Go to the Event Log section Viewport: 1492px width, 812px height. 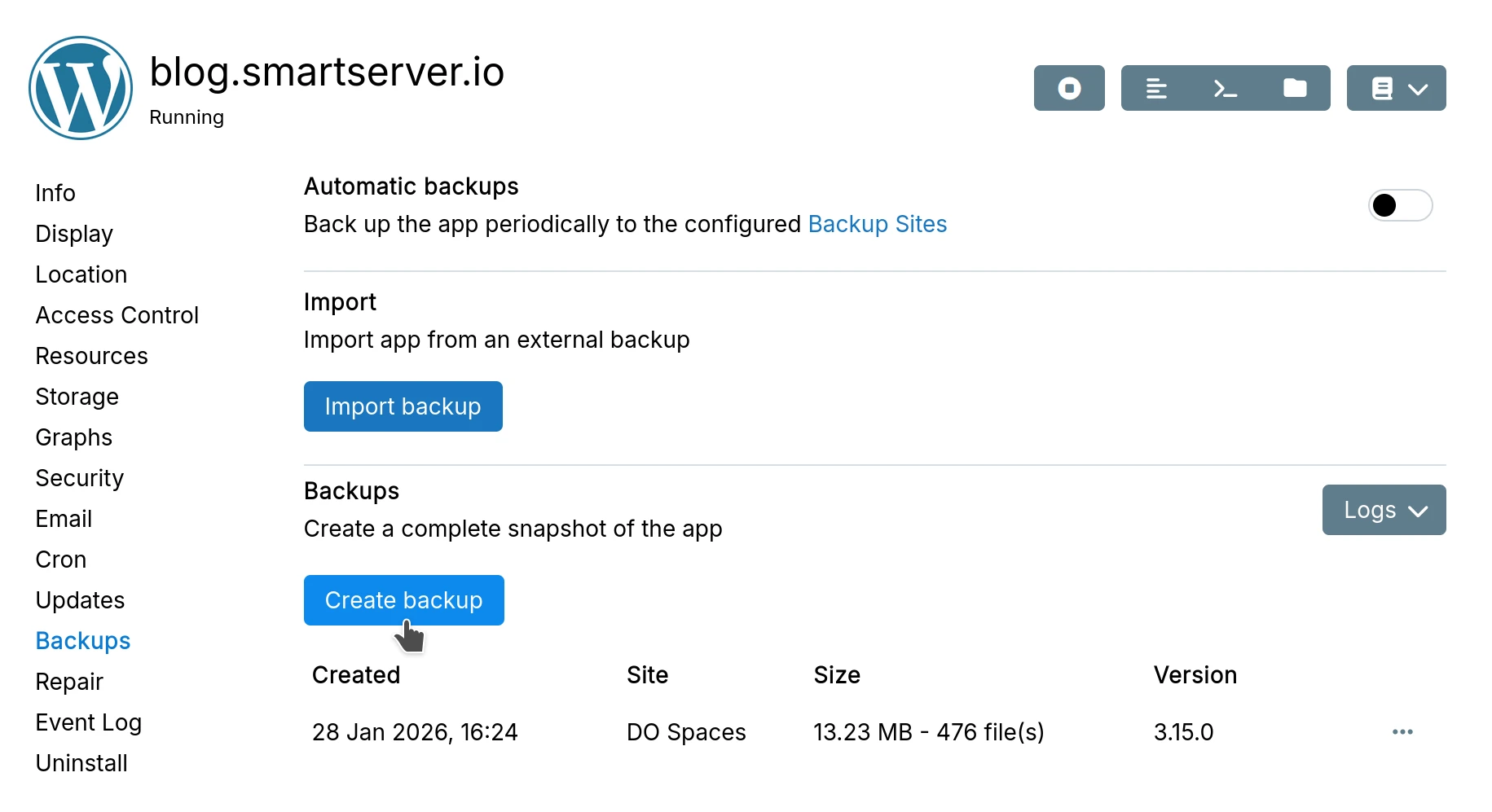[x=89, y=722]
